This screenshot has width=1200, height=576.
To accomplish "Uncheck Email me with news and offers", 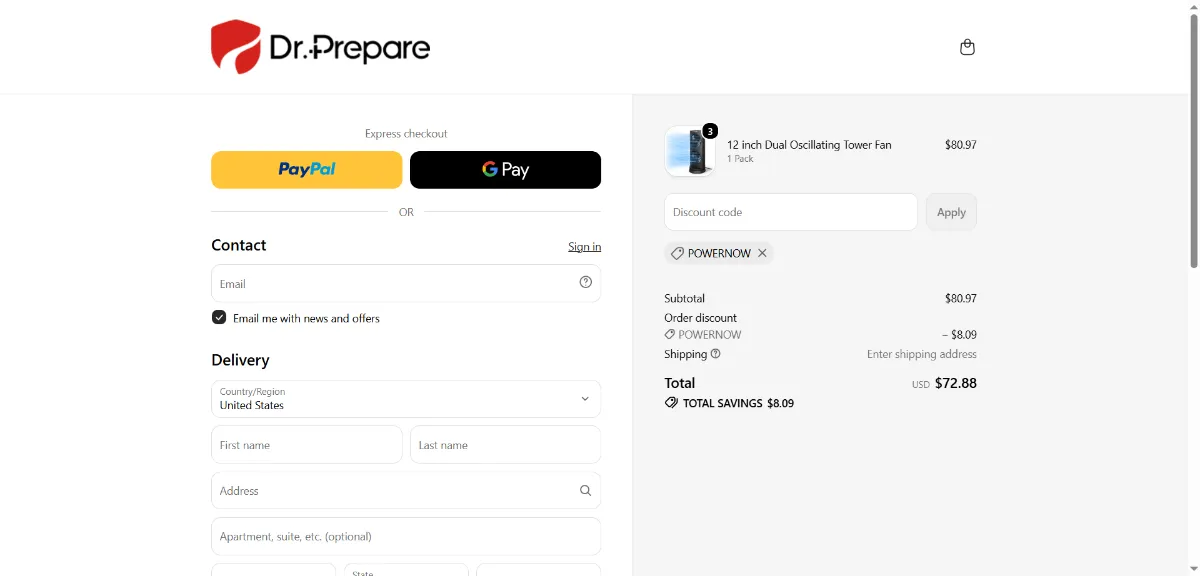I will tap(219, 317).
